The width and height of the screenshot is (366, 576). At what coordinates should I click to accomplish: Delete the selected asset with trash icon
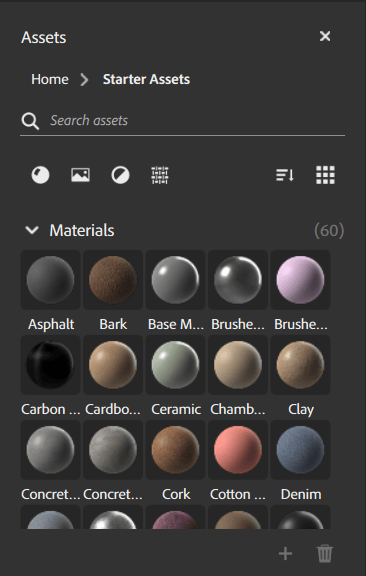coord(325,554)
